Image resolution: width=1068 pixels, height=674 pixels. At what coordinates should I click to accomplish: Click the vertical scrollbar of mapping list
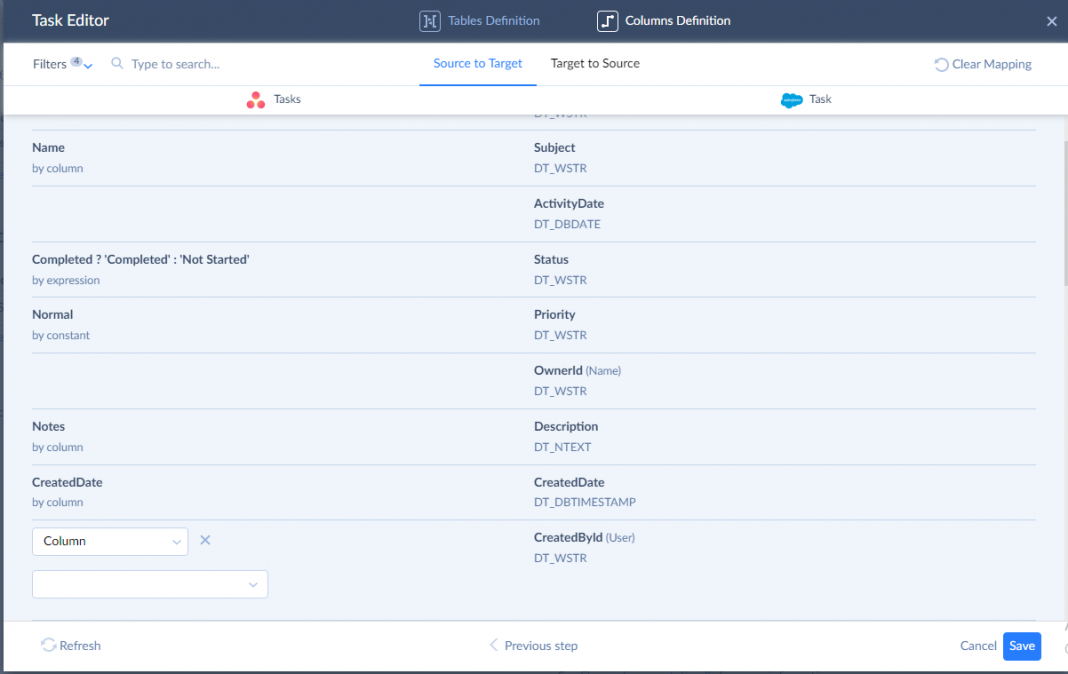pyautogui.click(x=1062, y=210)
